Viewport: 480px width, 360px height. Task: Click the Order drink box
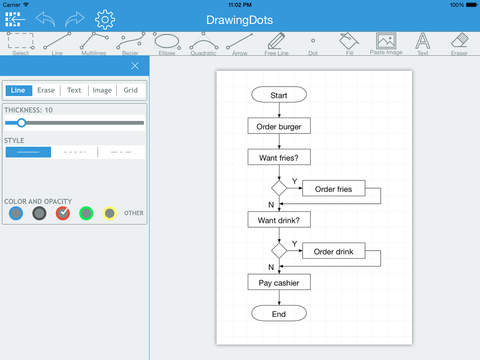tap(334, 251)
